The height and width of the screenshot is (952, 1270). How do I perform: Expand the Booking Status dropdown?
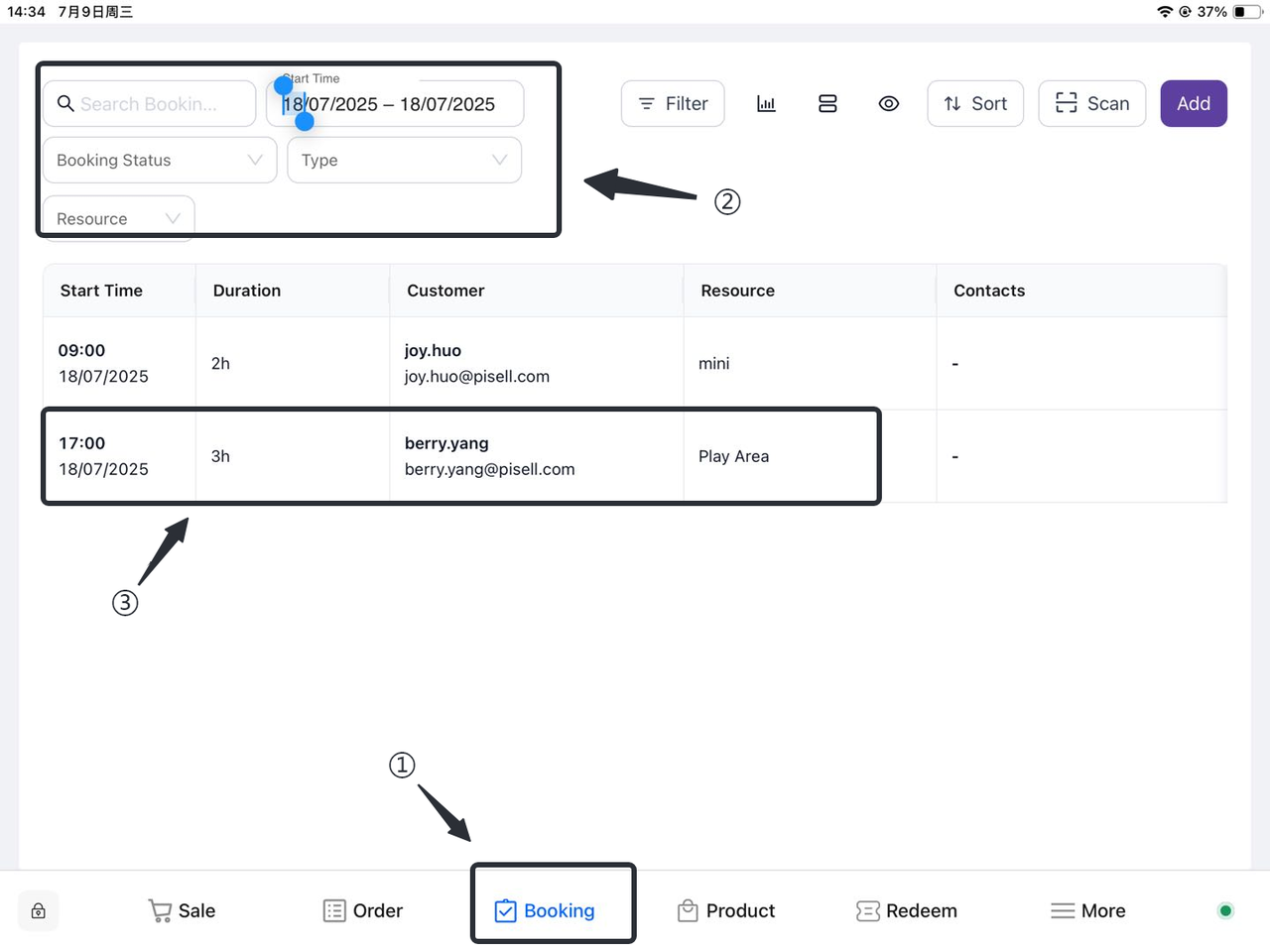click(159, 161)
